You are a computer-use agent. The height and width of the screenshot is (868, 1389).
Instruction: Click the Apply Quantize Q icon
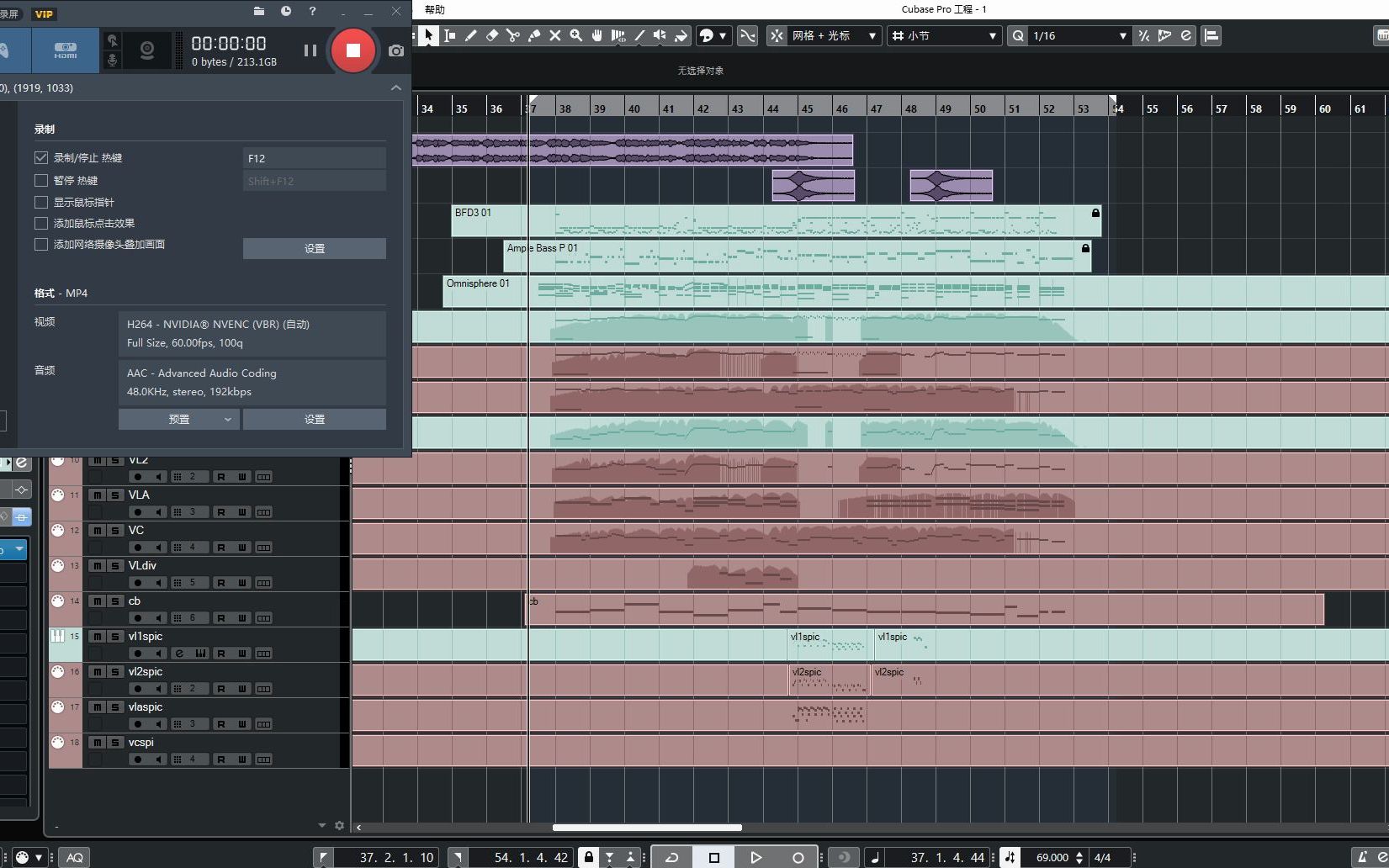(1018, 35)
